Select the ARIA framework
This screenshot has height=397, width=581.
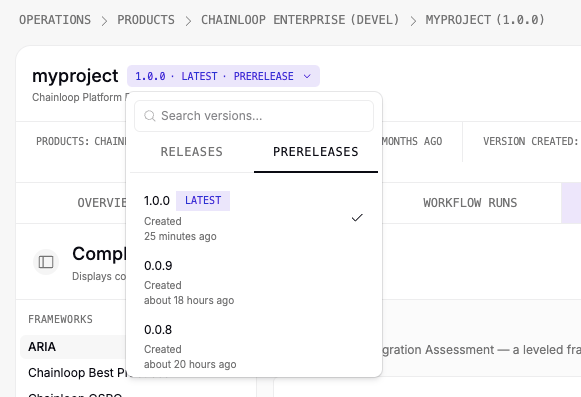coord(73,347)
